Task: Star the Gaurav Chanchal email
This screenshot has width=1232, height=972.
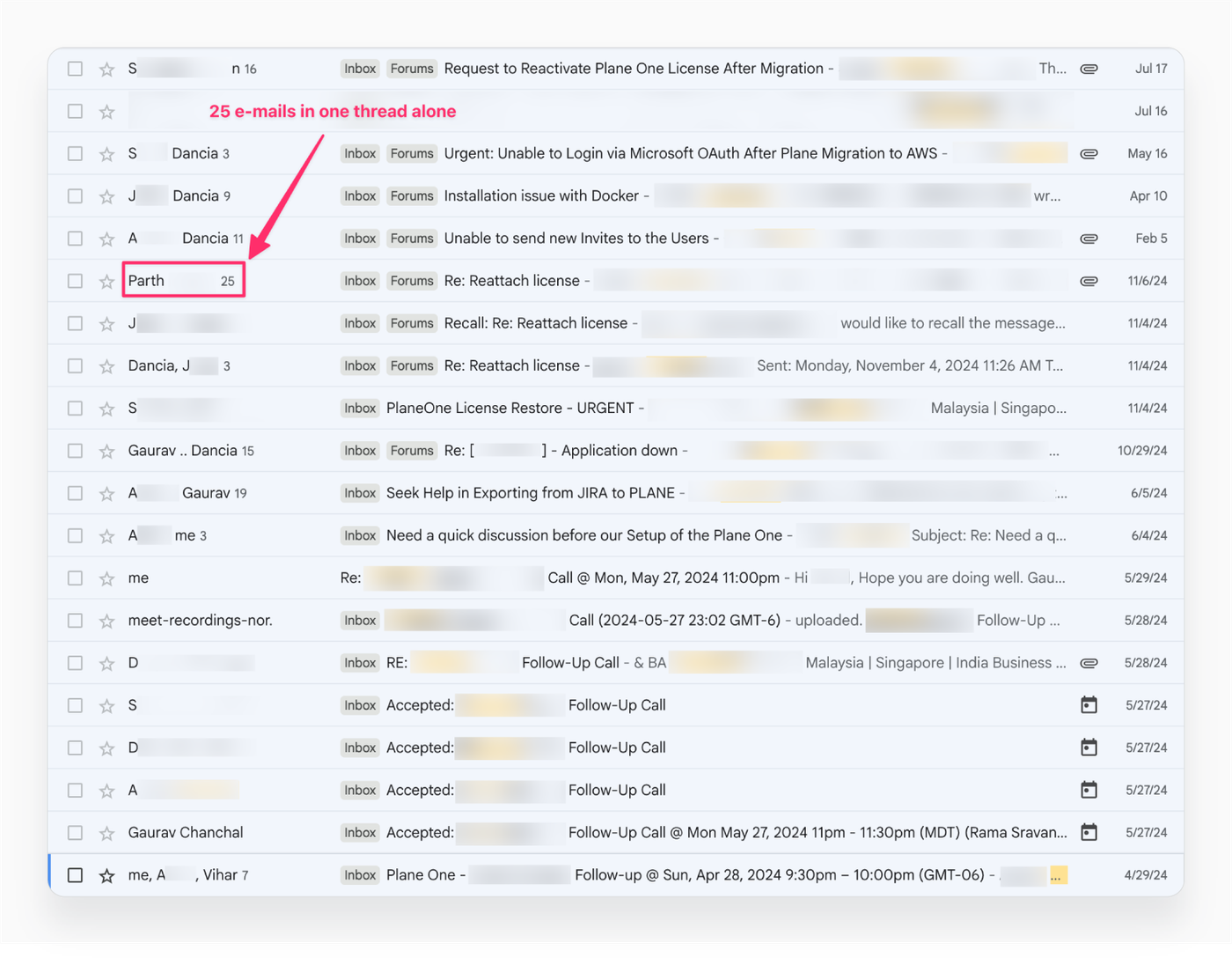Action: pos(106,833)
